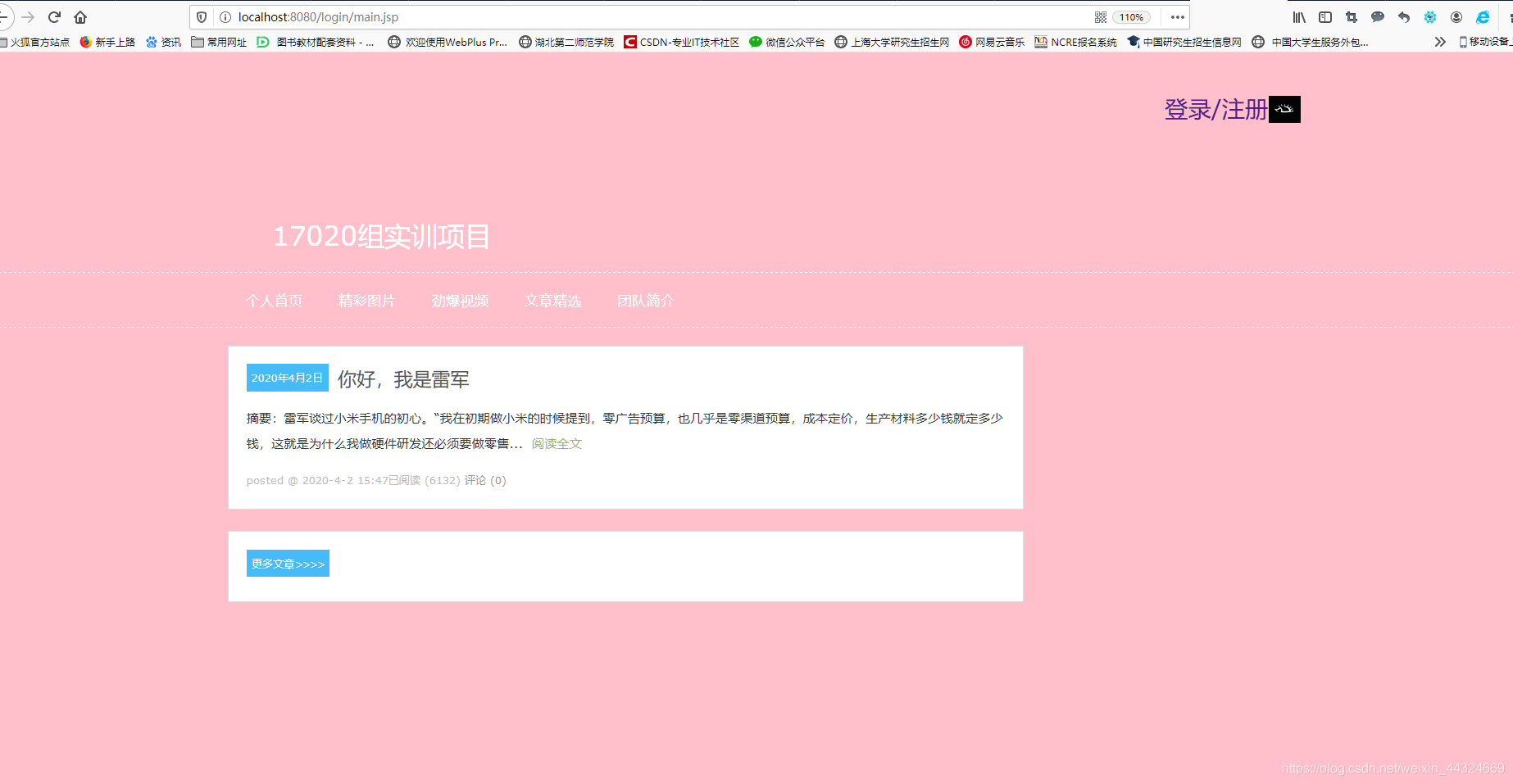Click the Internet Explorer extension icon
Viewport: 1513px width, 784px height.
click(1483, 17)
